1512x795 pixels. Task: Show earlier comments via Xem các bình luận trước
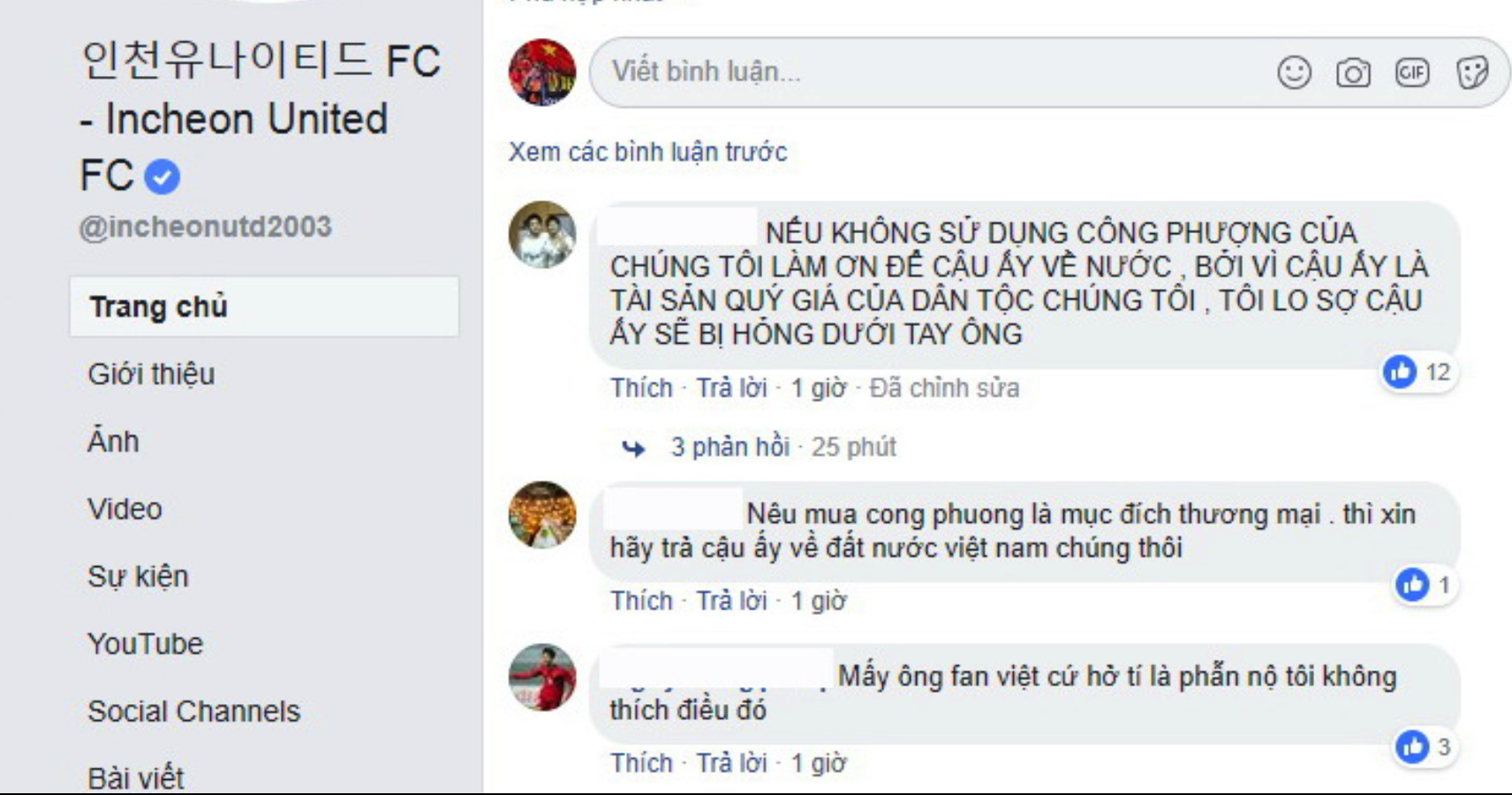click(x=647, y=152)
